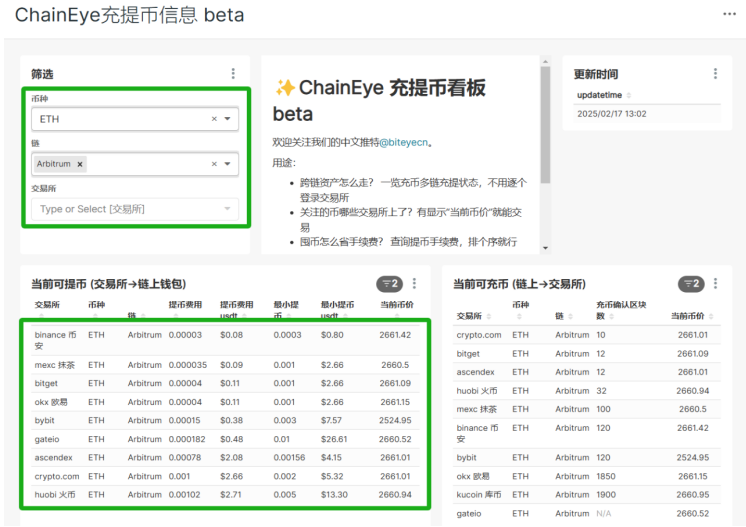The width and height of the screenshot is (746, 527).
Task: Open the @biteyecn Twitter link
Action: (x=403, y=142)
